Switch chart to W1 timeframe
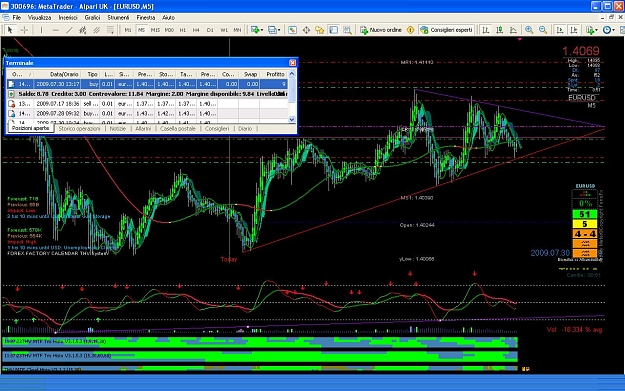 point(224,30)
